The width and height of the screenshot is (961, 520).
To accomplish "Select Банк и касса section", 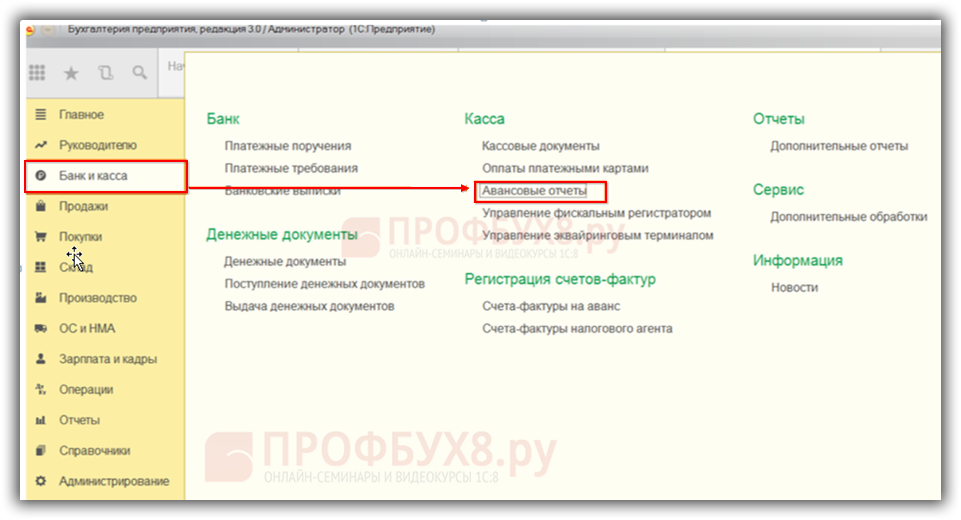I will point(93,176).
